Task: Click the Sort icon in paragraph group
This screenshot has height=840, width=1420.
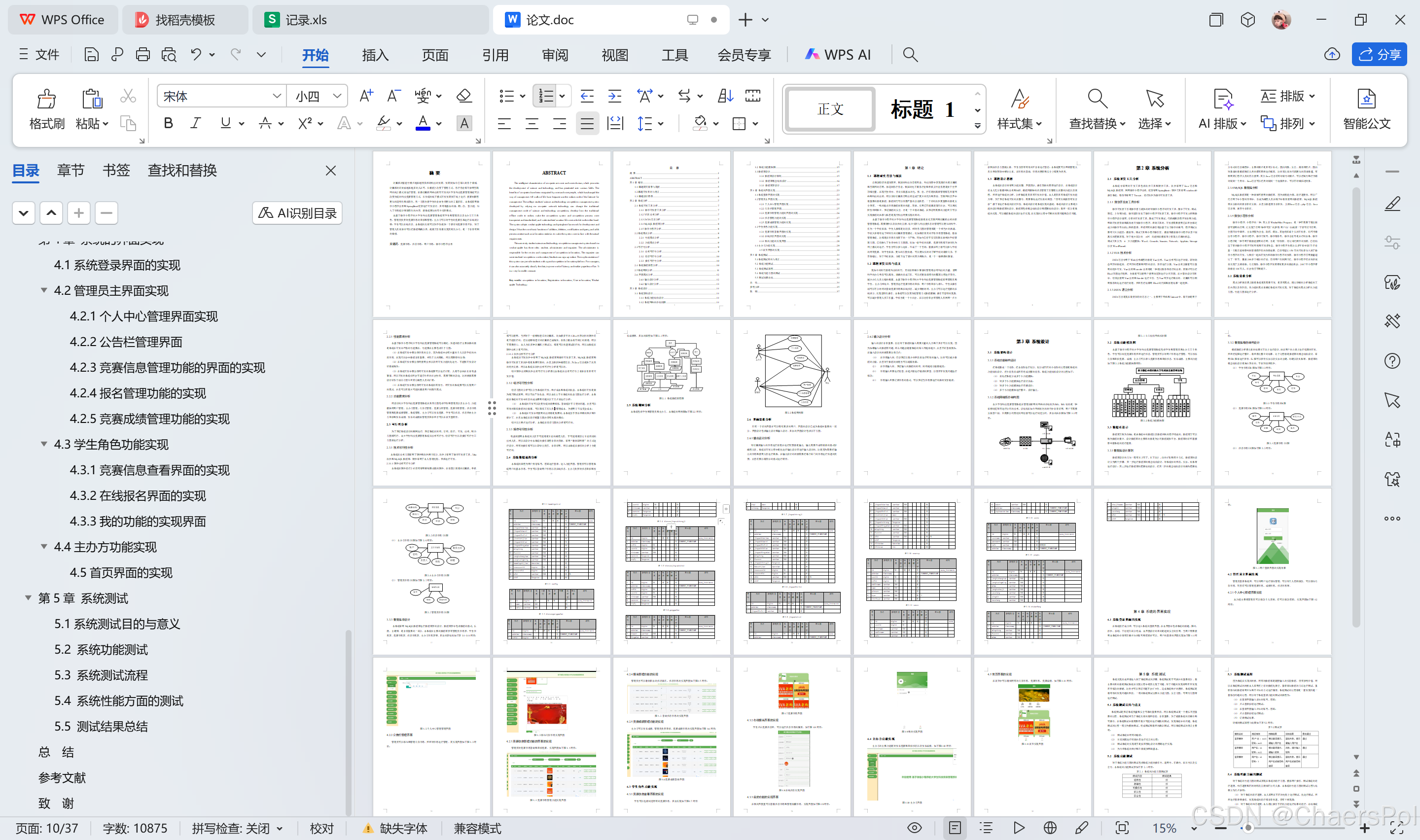Action: point(725,96)
